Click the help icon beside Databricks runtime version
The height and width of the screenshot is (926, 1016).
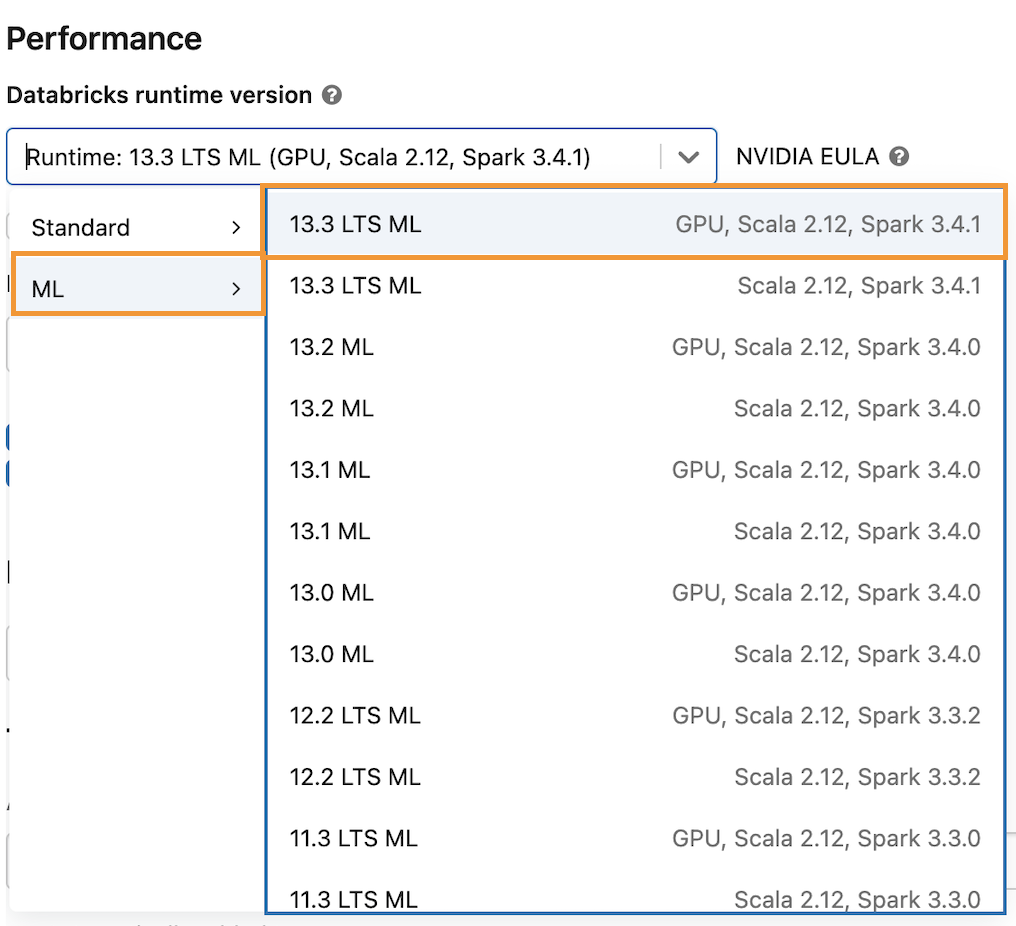click(331, 95)
